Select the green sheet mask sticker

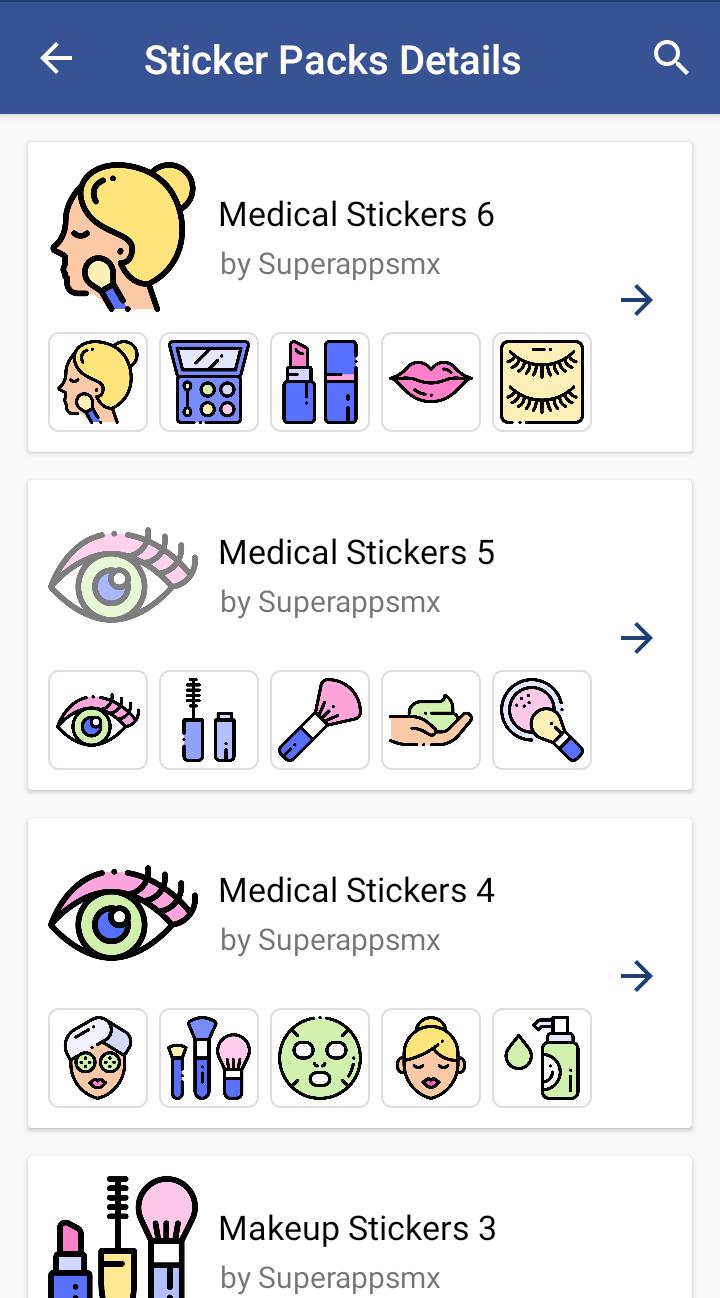point(320,1058)
